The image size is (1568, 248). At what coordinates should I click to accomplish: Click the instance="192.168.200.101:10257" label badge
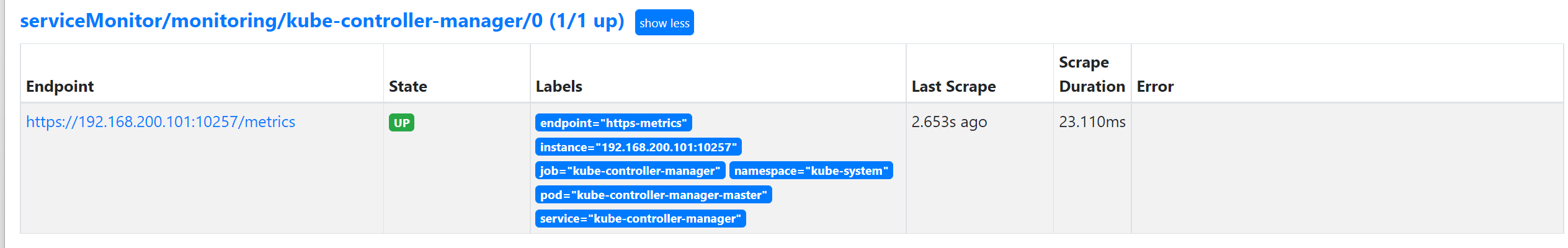coord(638,147)
